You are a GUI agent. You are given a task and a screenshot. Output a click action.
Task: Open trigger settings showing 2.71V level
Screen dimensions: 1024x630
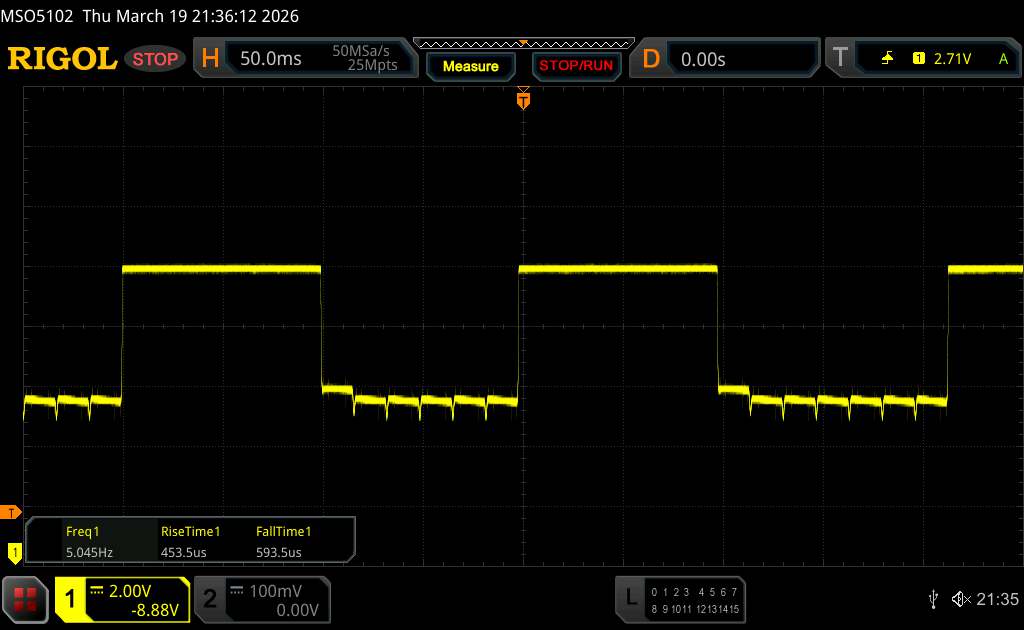tap(950, 59)
